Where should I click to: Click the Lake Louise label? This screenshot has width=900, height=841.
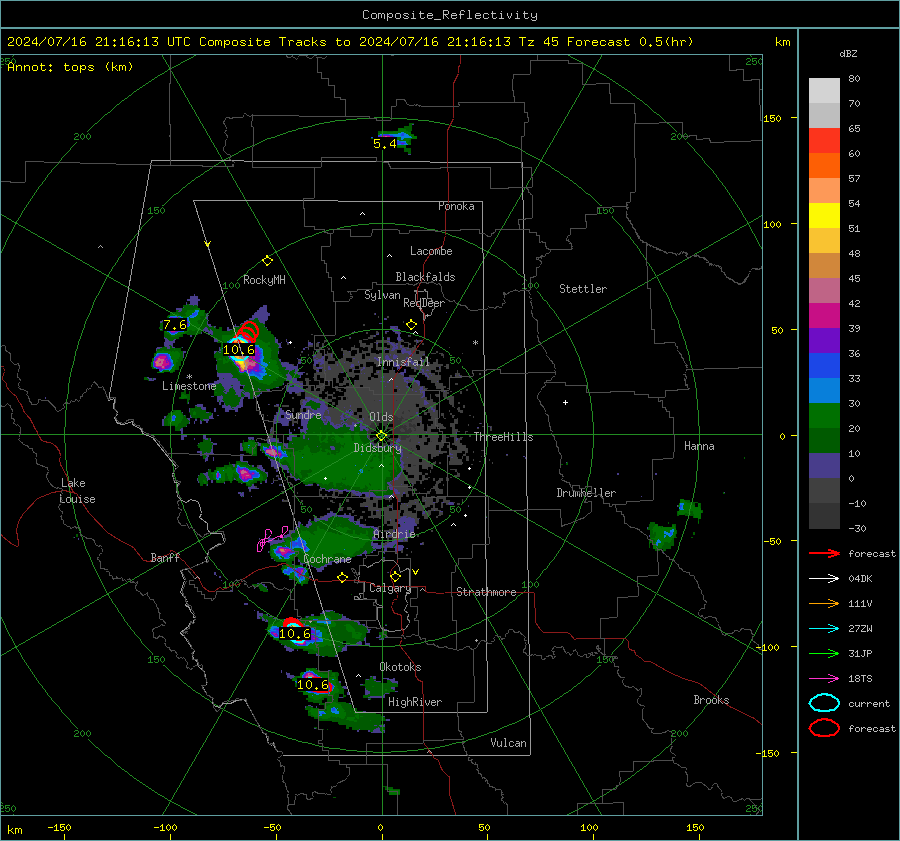[78, 491]
